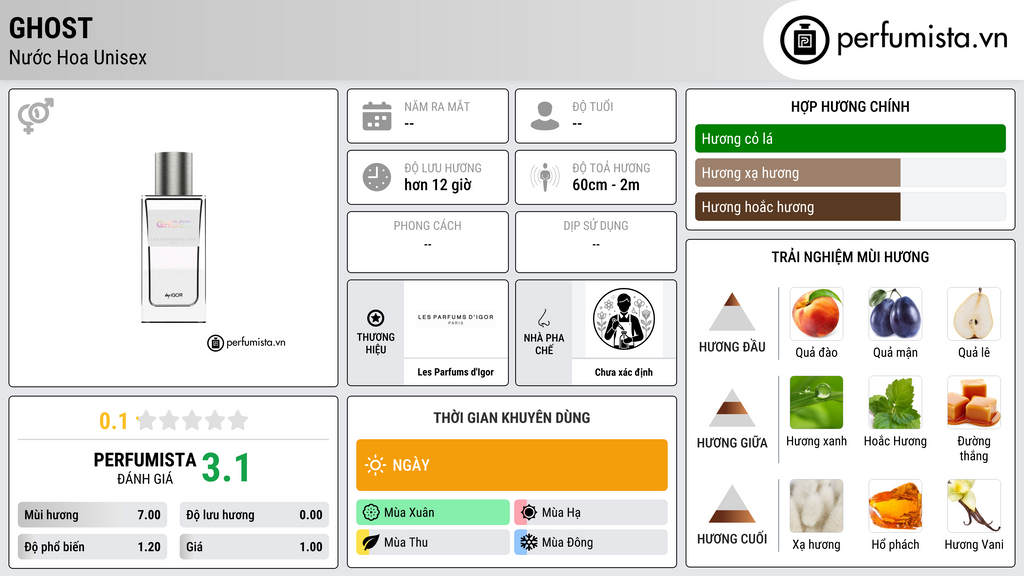Click the green 3.1 Perfumista rating
This screenshot has width=1024, height=576.
click(x=225, y=468)
